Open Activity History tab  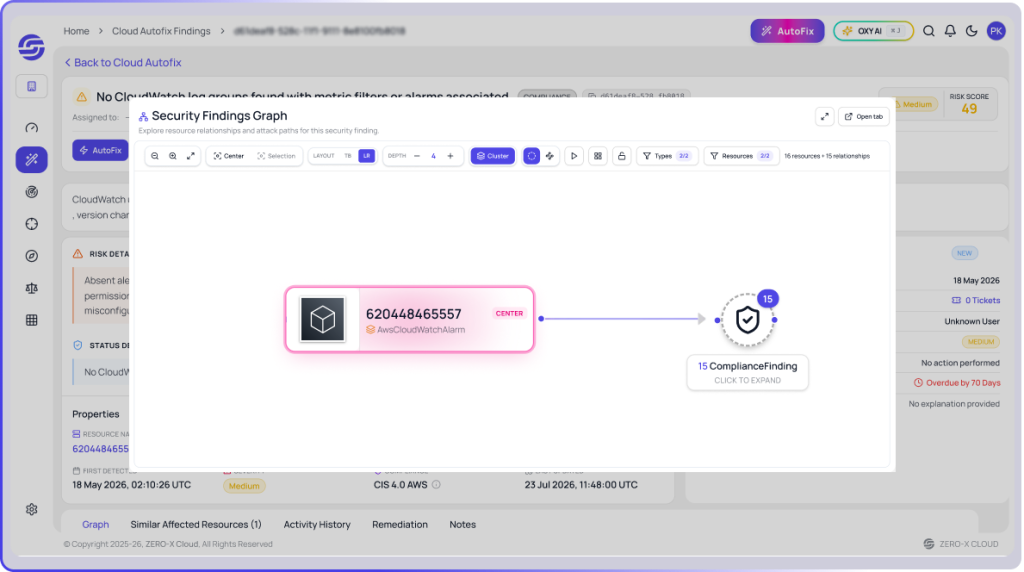(x=317, y=524)
